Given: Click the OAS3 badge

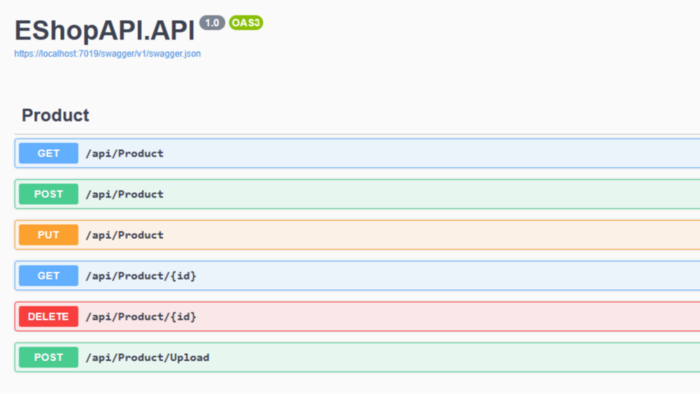Looking at the screenshot, I should point(246,23).
